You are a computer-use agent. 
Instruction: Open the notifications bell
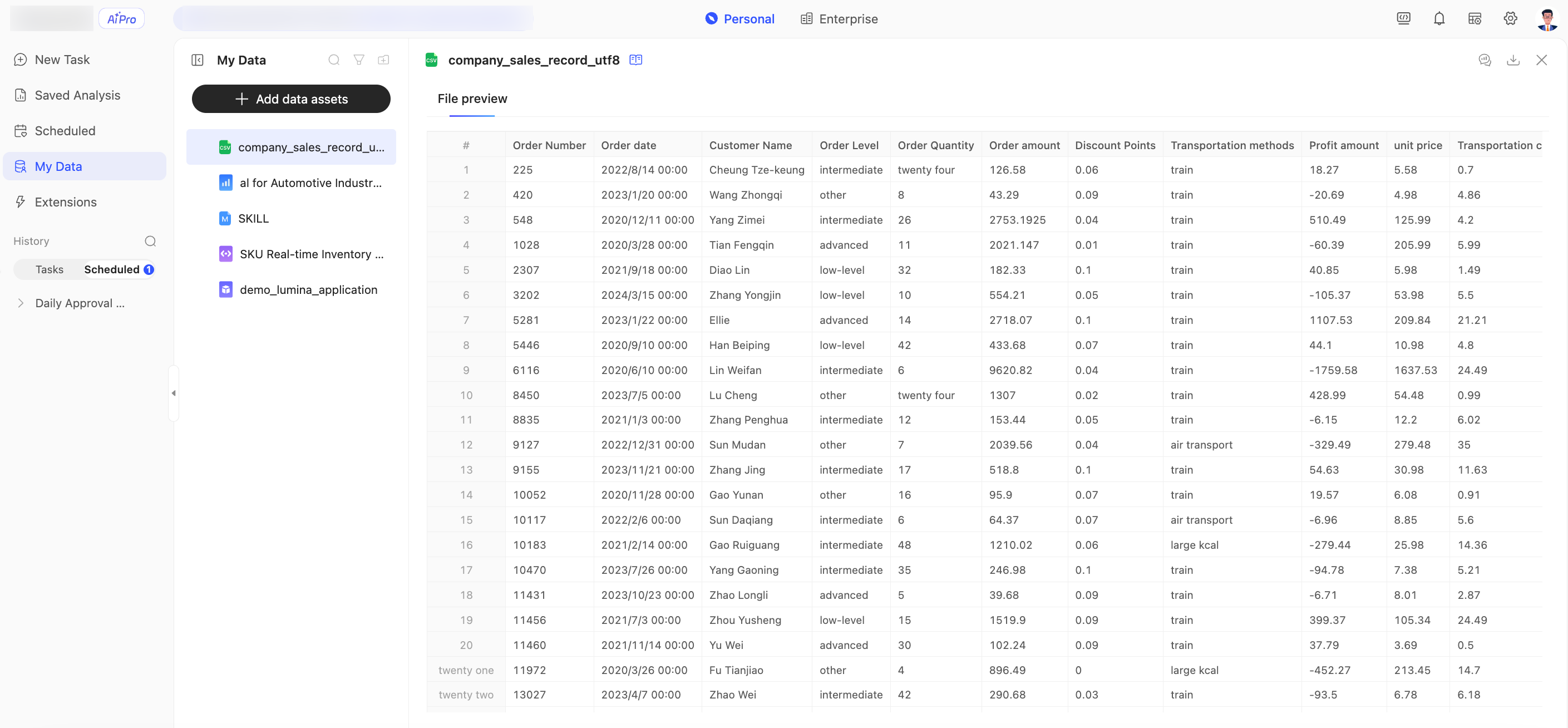pyautogui.click(x=1439, y=18)
